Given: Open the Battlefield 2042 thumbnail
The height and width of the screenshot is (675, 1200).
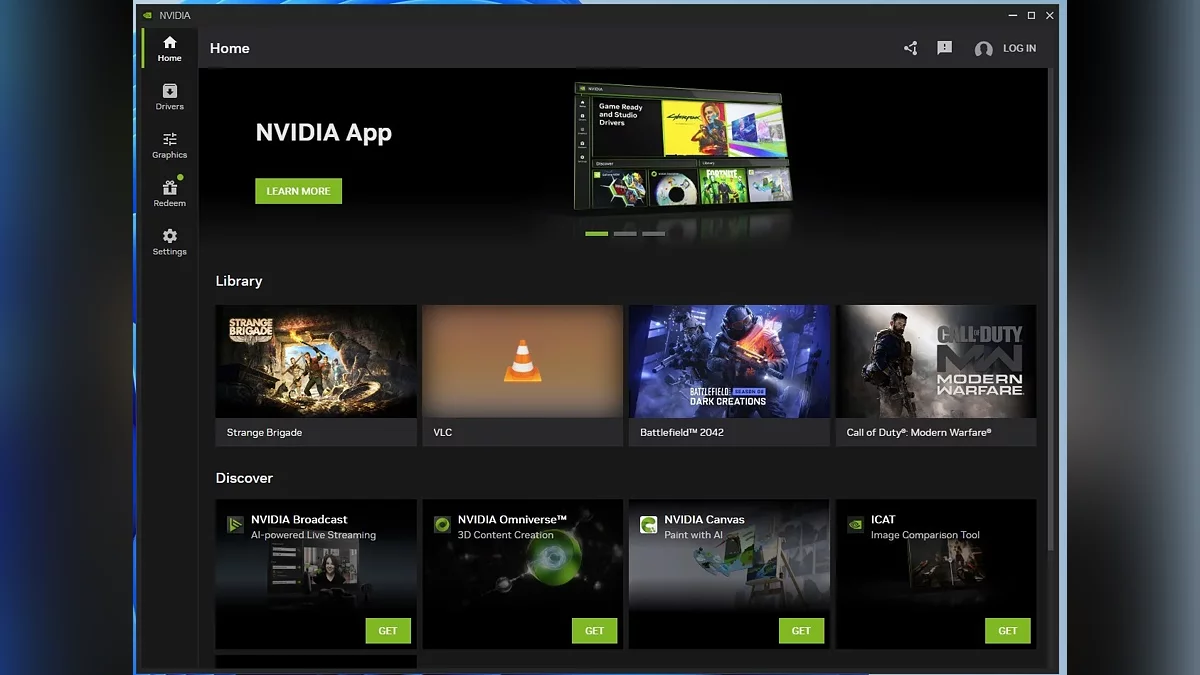Looking at the screenshot, I should pos(729,361).
